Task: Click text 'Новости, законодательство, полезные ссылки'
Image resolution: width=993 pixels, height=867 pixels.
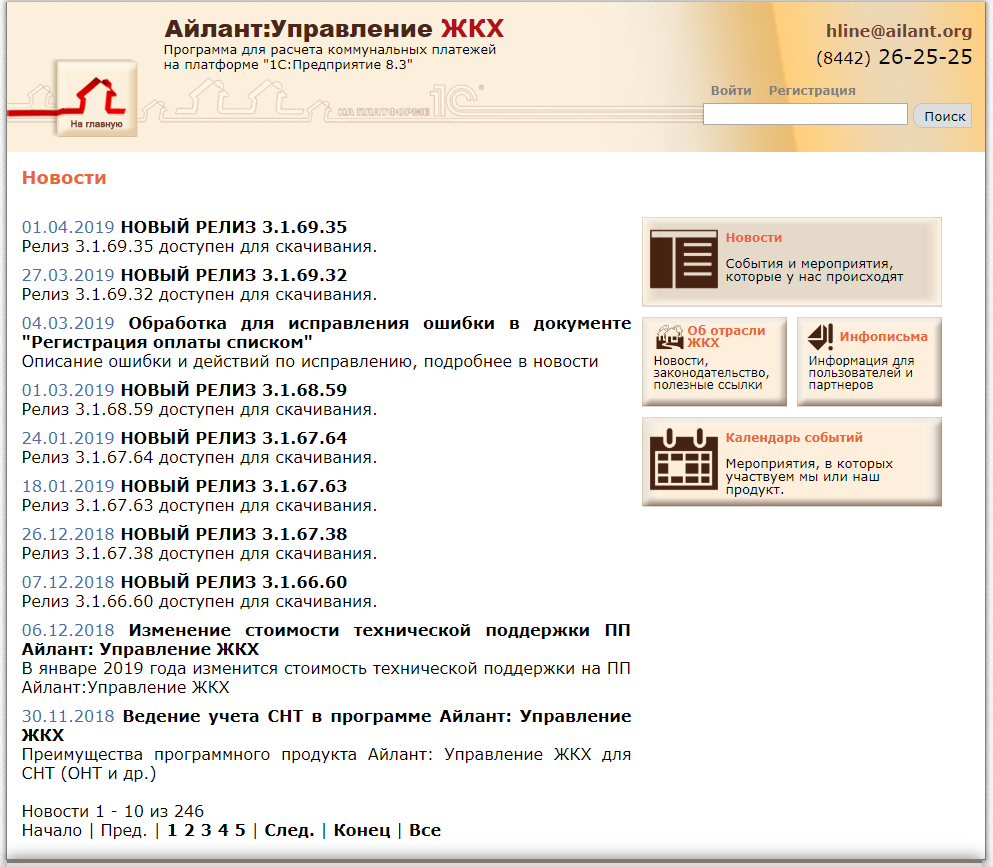Action: click(x=711, y=372)
